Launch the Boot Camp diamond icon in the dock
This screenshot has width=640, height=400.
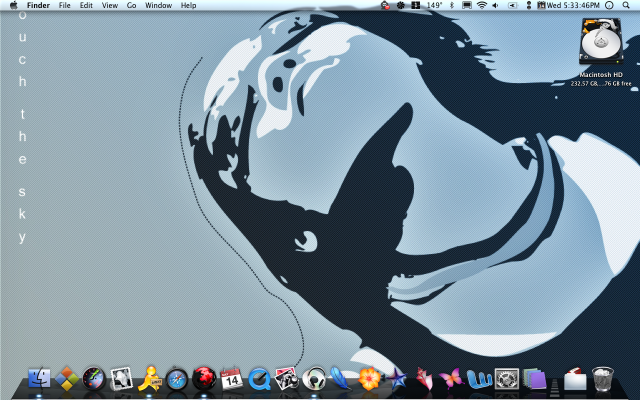(67, 378)
